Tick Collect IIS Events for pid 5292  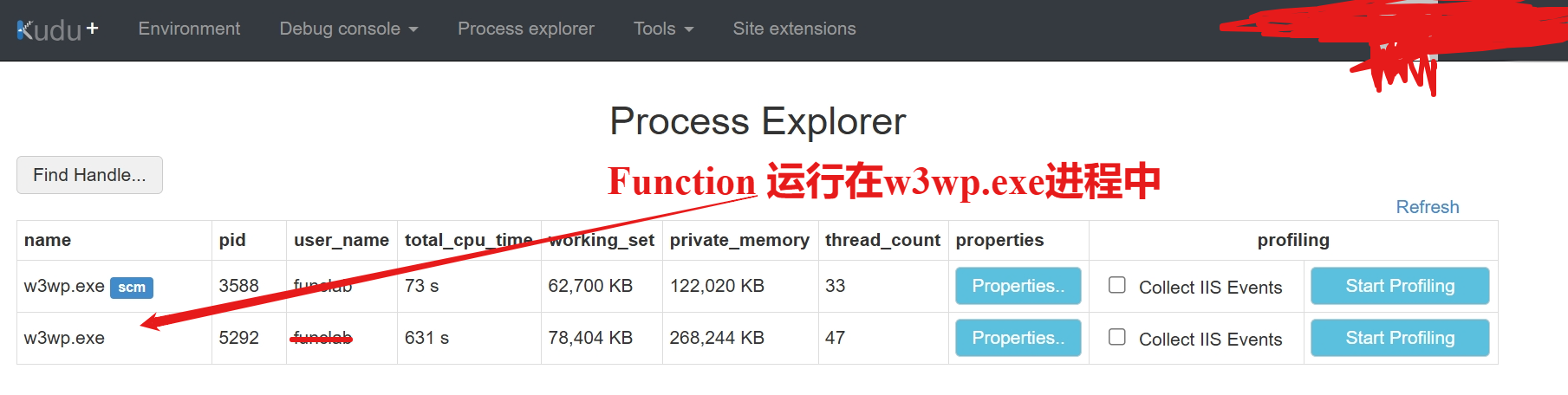(x=1117, y=337)
